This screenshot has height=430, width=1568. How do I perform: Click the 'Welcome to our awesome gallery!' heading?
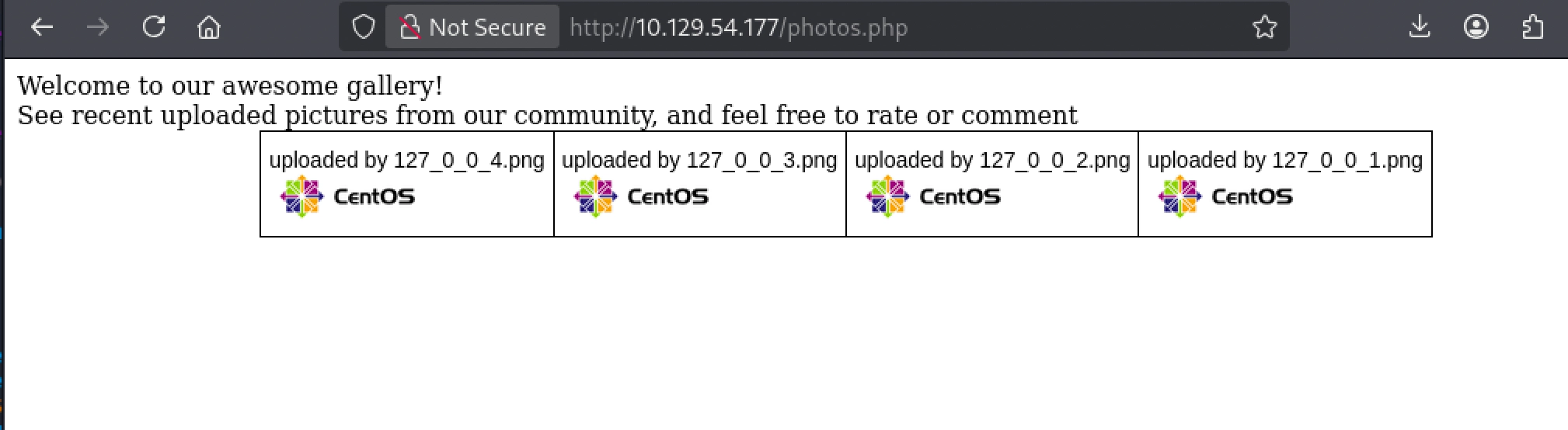(x=230, y=85)
